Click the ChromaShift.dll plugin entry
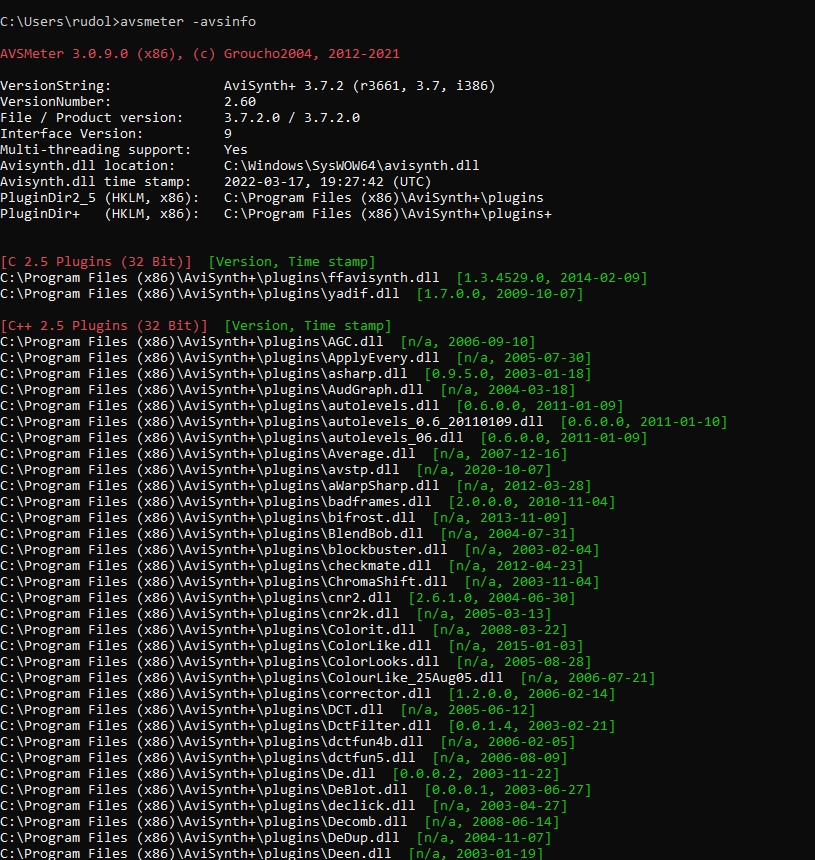 pos(224,582)
